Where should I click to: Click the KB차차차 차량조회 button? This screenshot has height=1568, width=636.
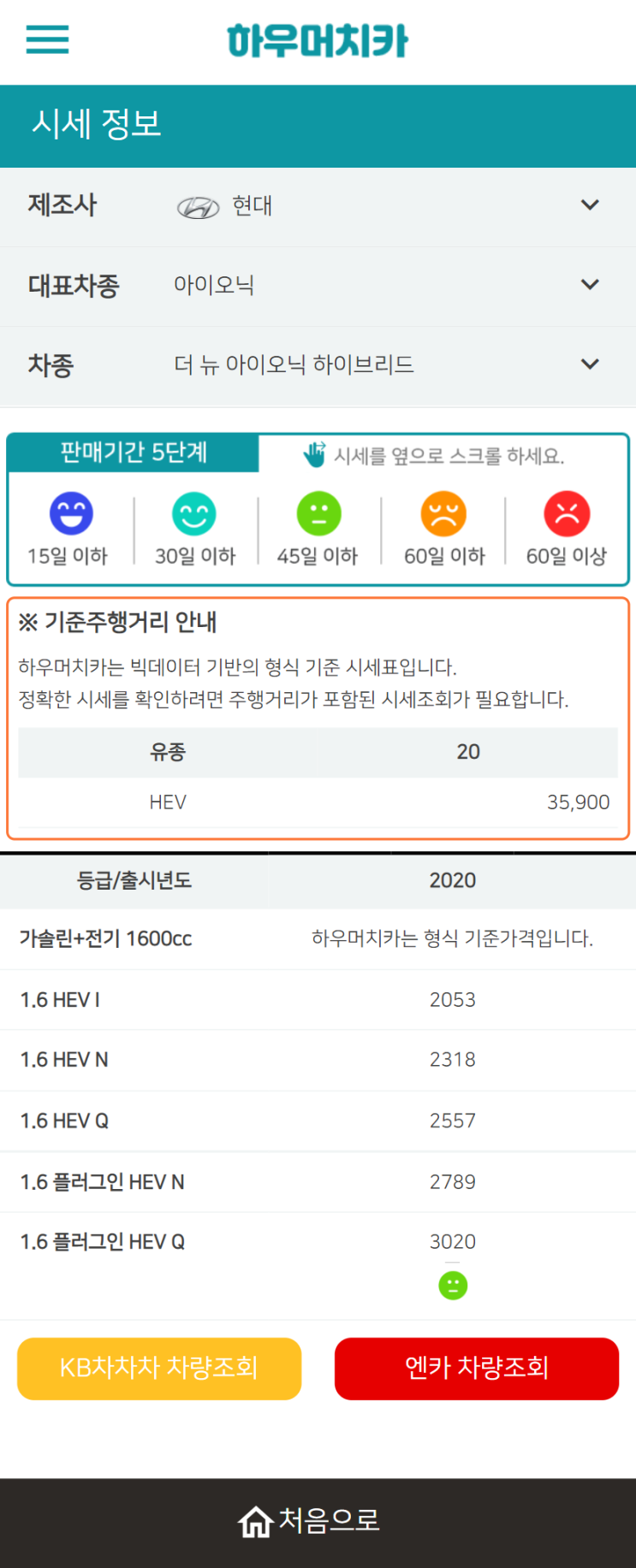(159, 1368)
